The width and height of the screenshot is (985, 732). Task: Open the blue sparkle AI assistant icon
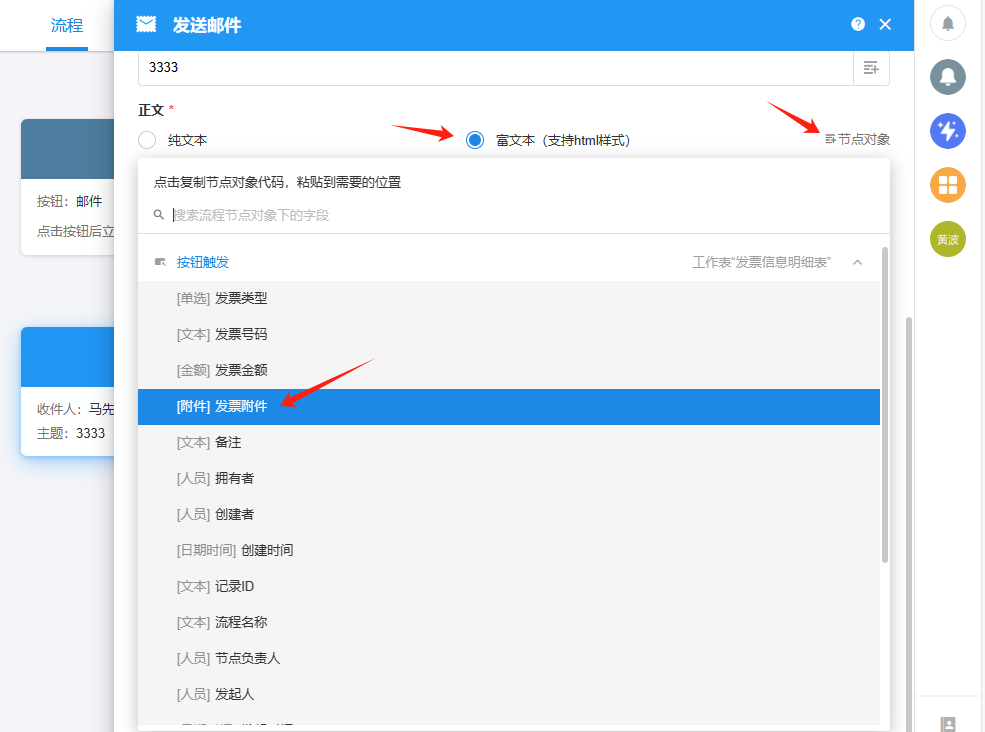click(x=948, y=131)
